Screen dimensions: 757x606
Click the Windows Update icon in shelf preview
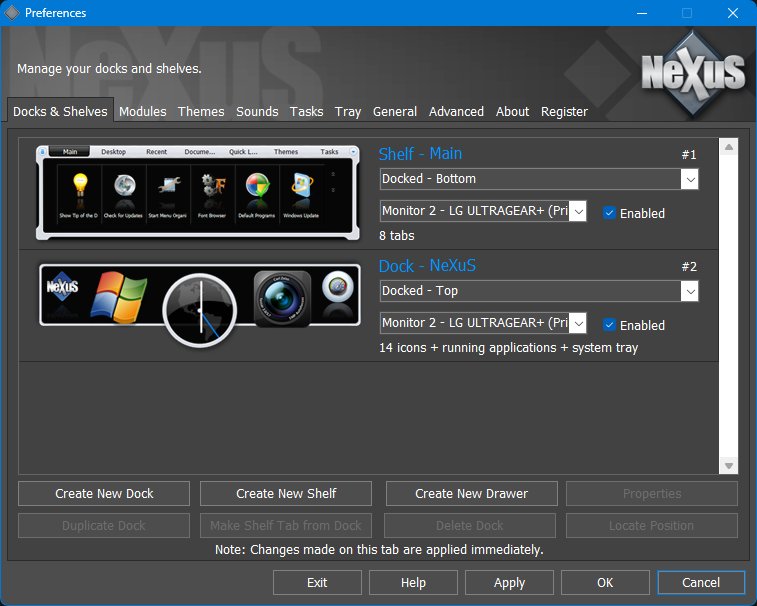tap(302, 186)
